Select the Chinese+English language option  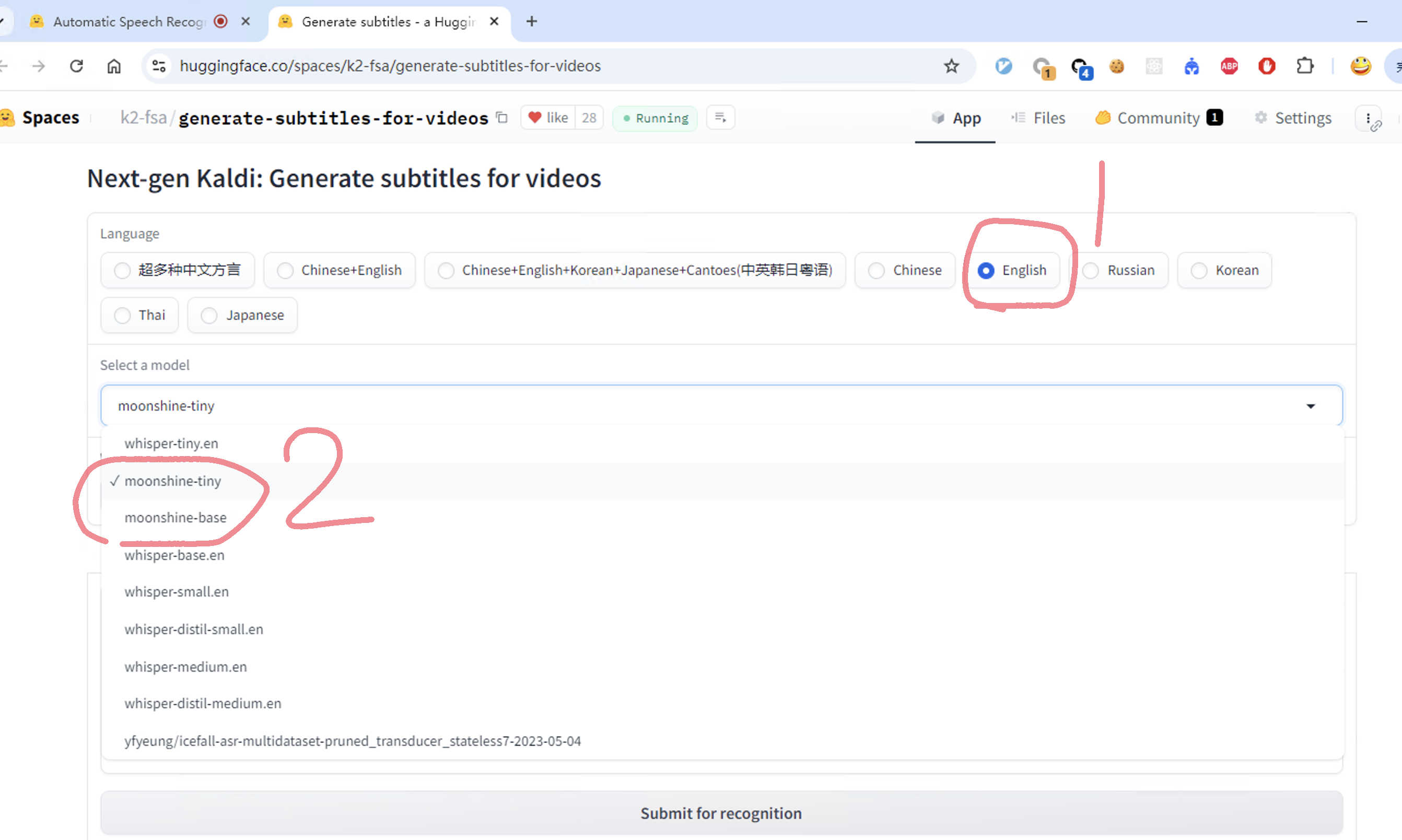tap(340, 271)
